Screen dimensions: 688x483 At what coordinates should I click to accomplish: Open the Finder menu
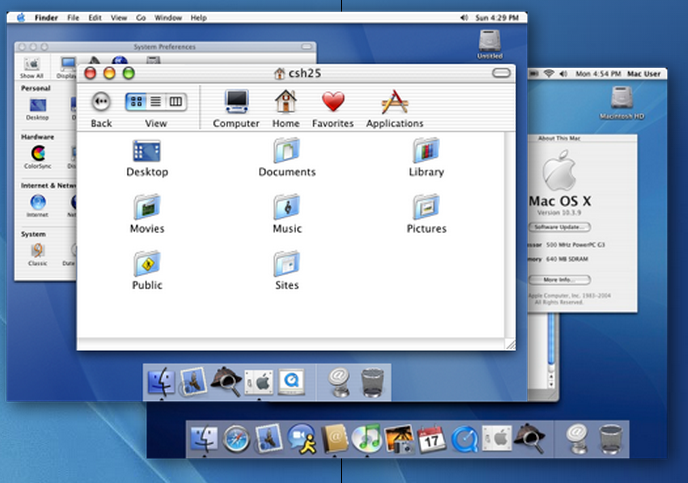(46, 18)
